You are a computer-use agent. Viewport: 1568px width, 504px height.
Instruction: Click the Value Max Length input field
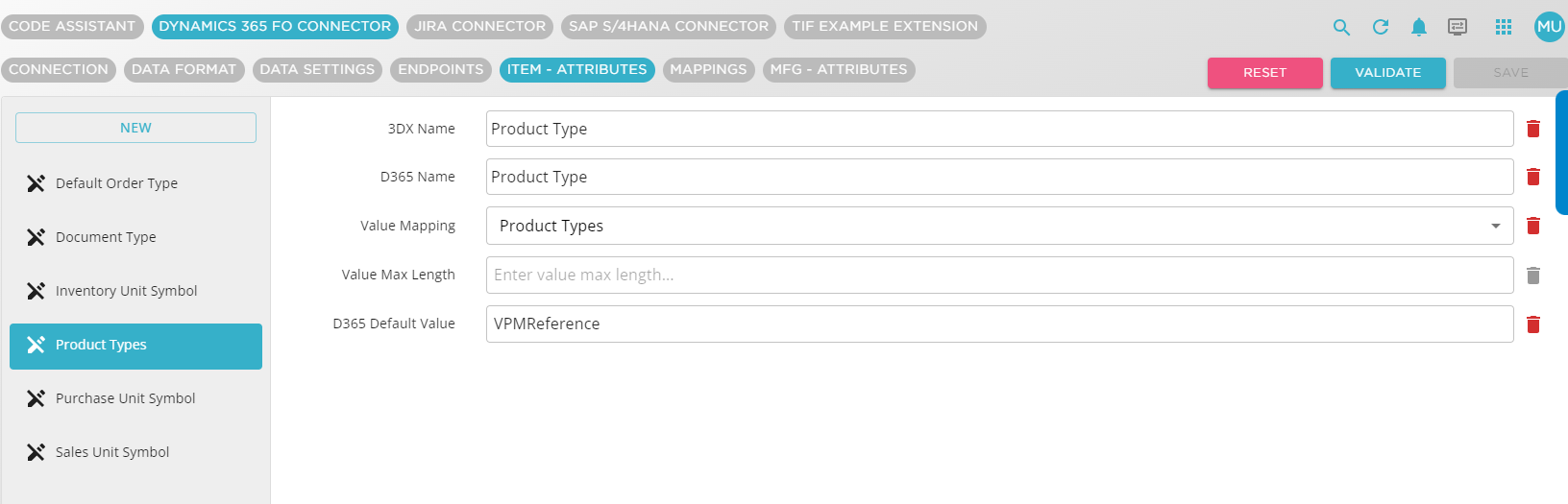pos(999,276)
